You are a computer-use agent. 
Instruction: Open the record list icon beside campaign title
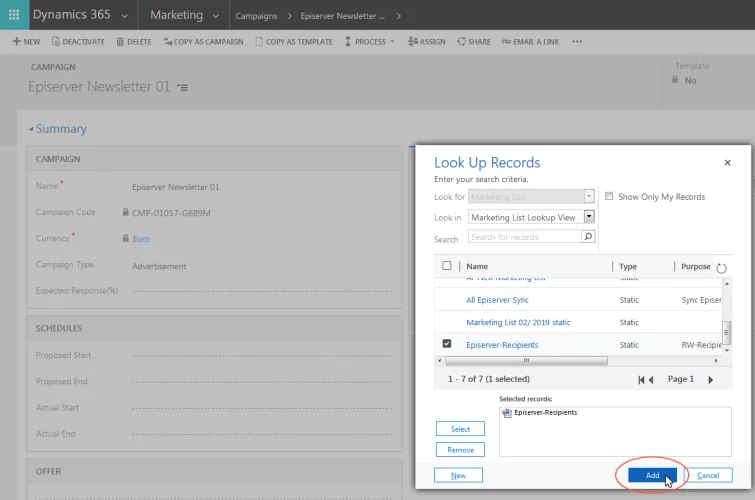point(182,88)
